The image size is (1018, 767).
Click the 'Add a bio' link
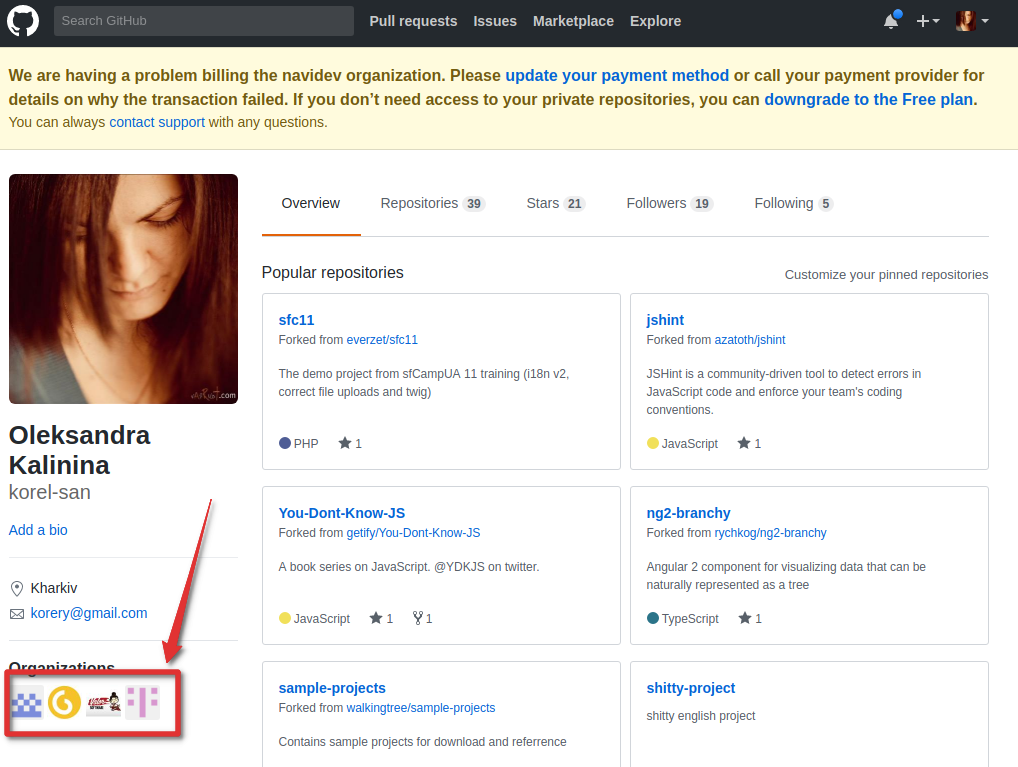(x=37, y=530)
